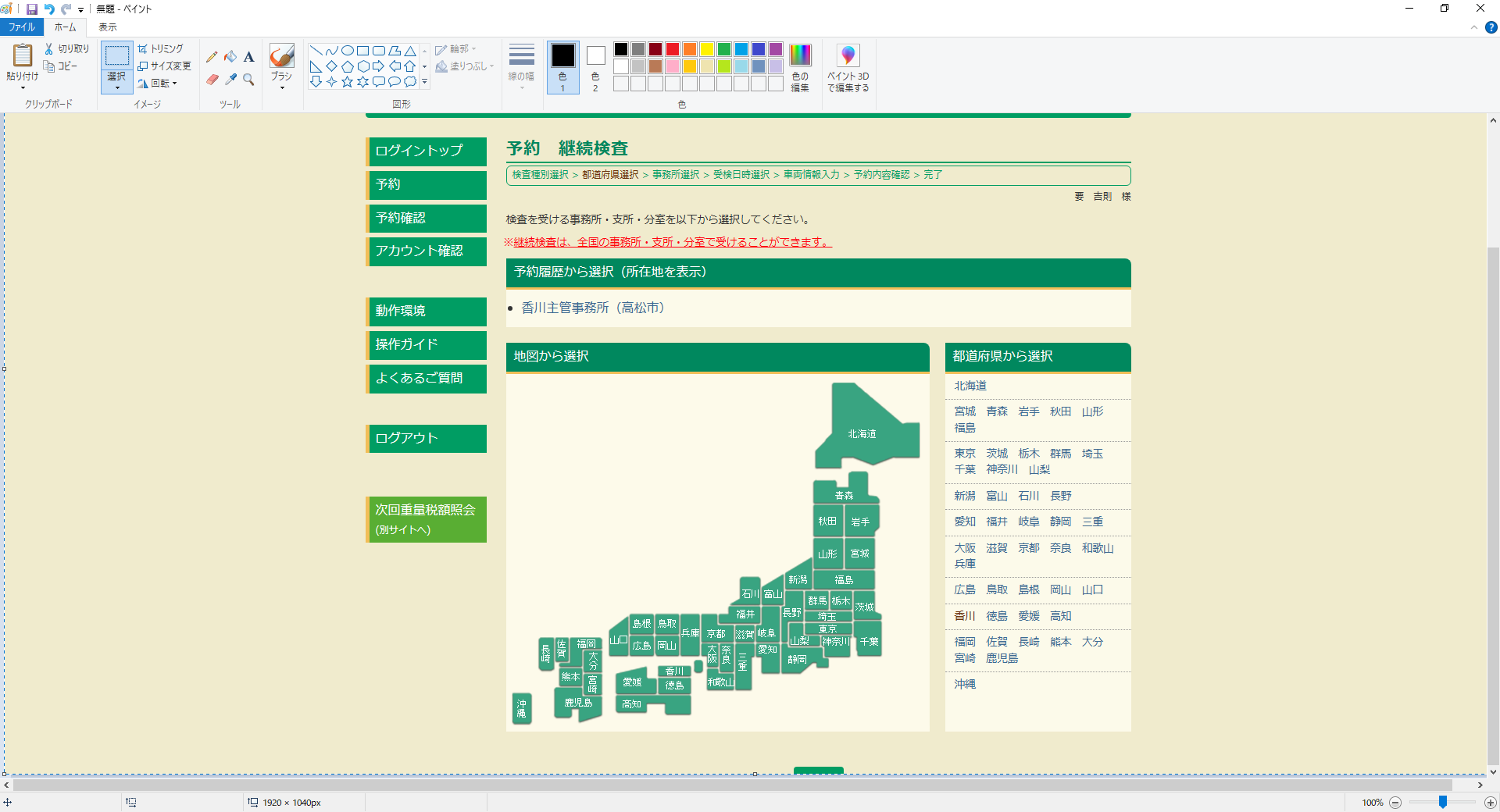This screenshot has height=812, width=1500.
Task: Choose the text tool A
Action: point(248,57)
